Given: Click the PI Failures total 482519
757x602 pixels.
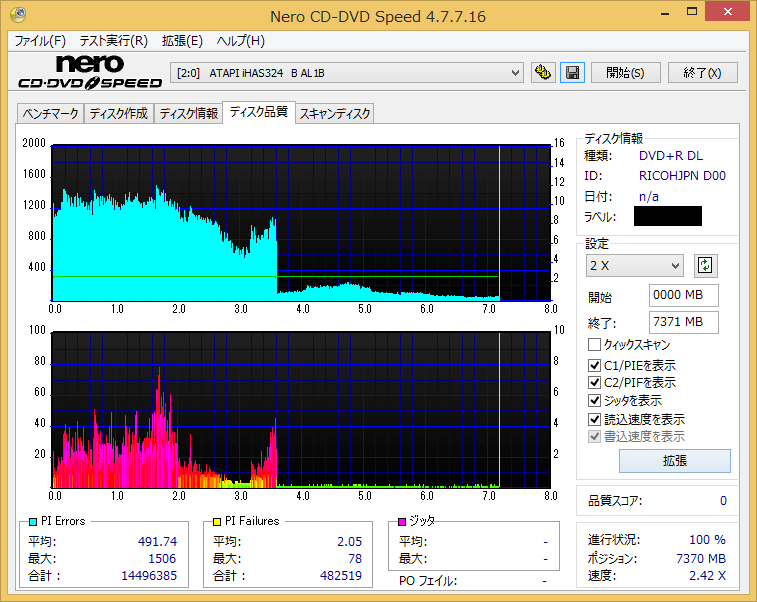Looking at the screenshot, I should tap(341, 576).
